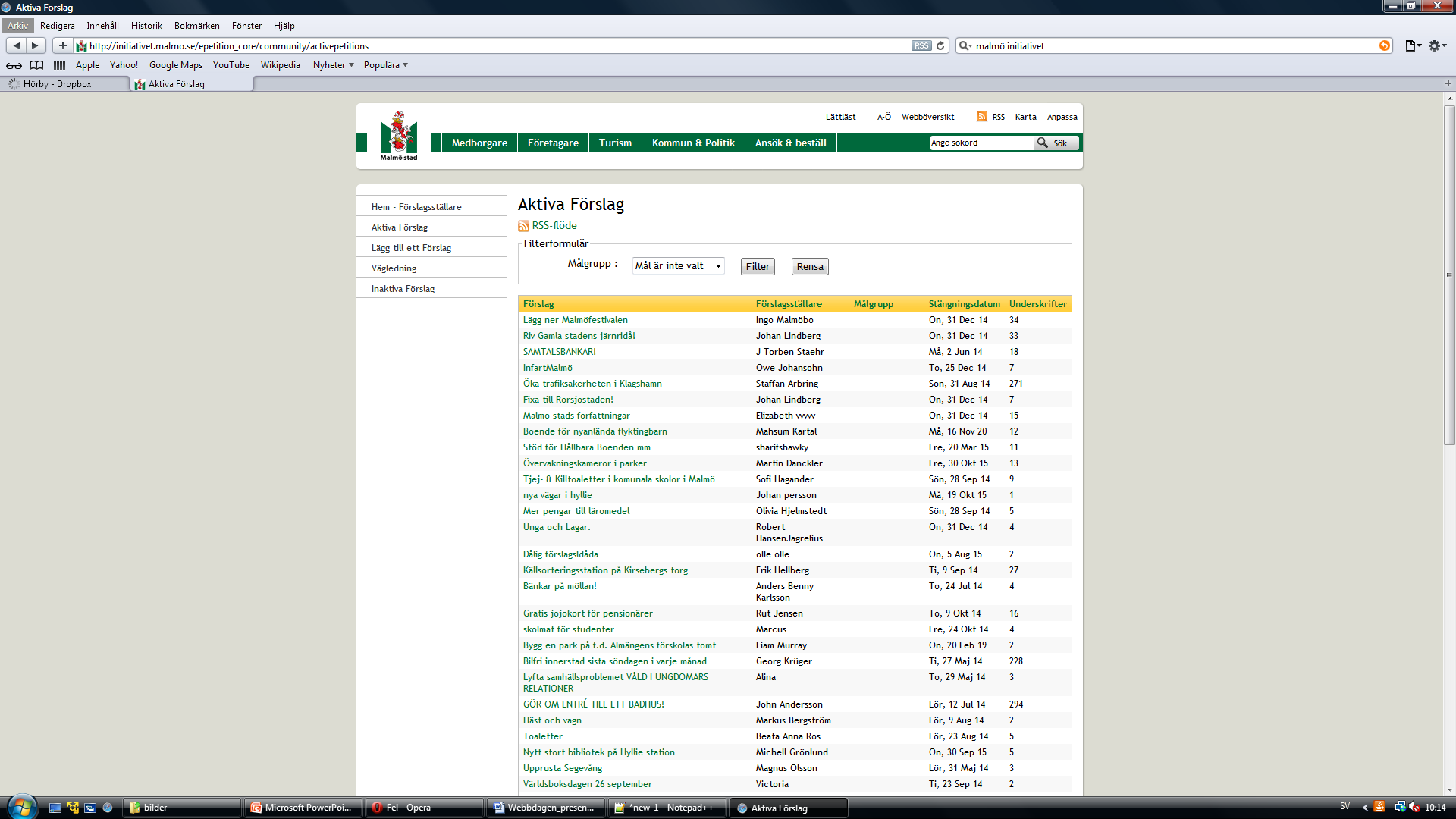Open Lägg till ett Förslag sidebar link

pyautogui.click(x=411, y=248)
